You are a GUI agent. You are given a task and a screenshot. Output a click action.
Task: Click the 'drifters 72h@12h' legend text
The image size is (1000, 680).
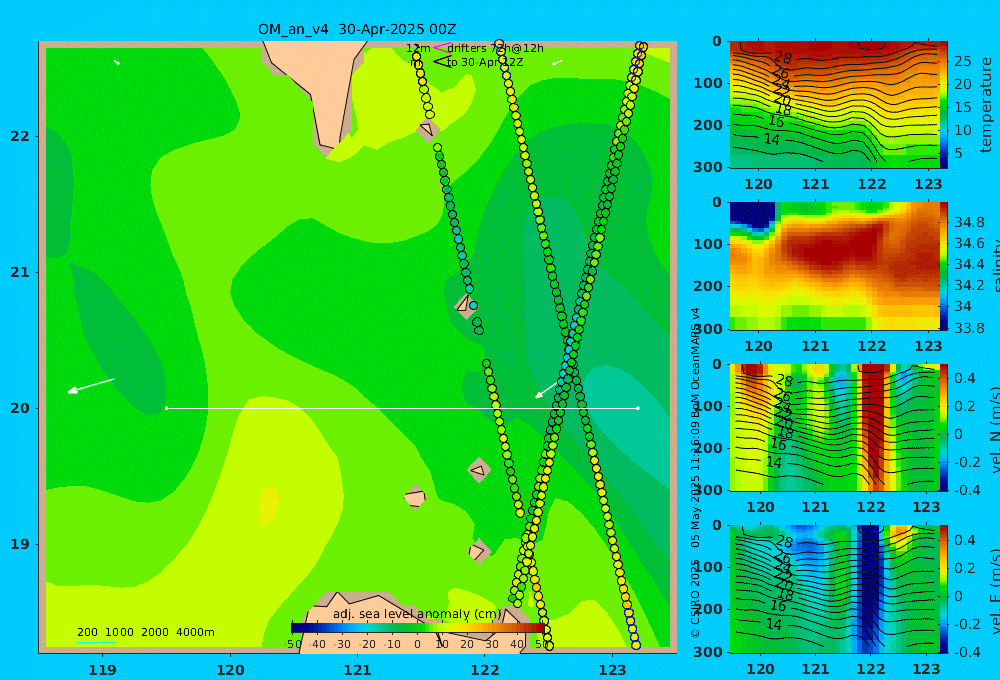click(x=496, y=48)
